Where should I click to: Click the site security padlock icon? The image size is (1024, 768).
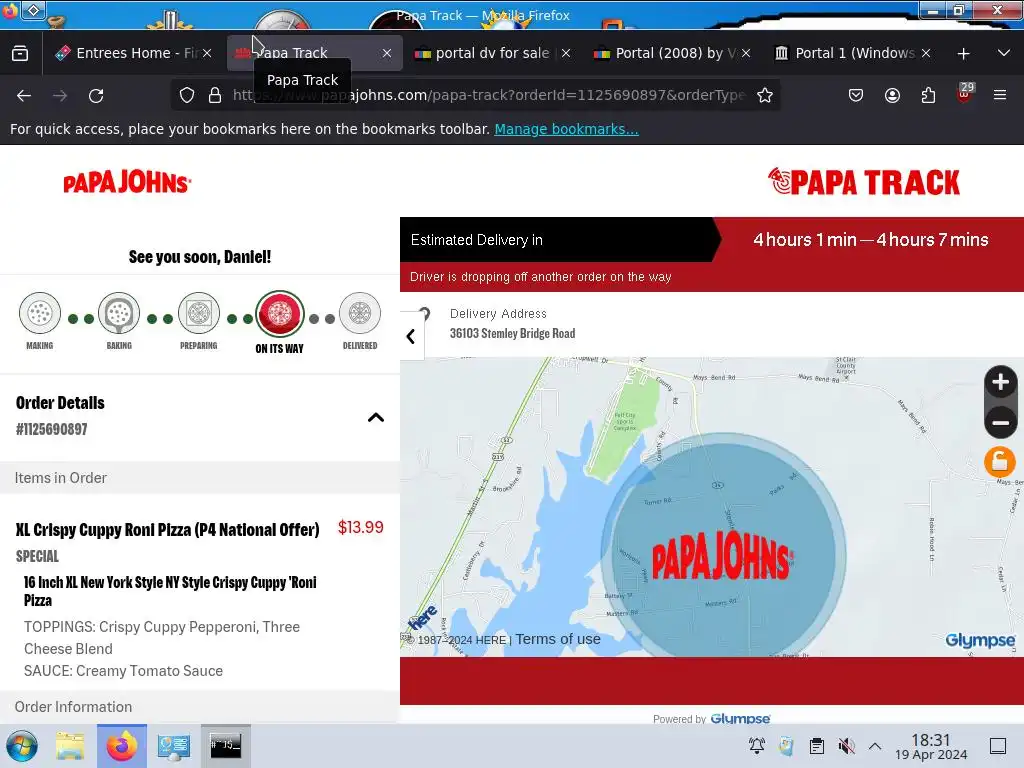click(x=215, y=95)
